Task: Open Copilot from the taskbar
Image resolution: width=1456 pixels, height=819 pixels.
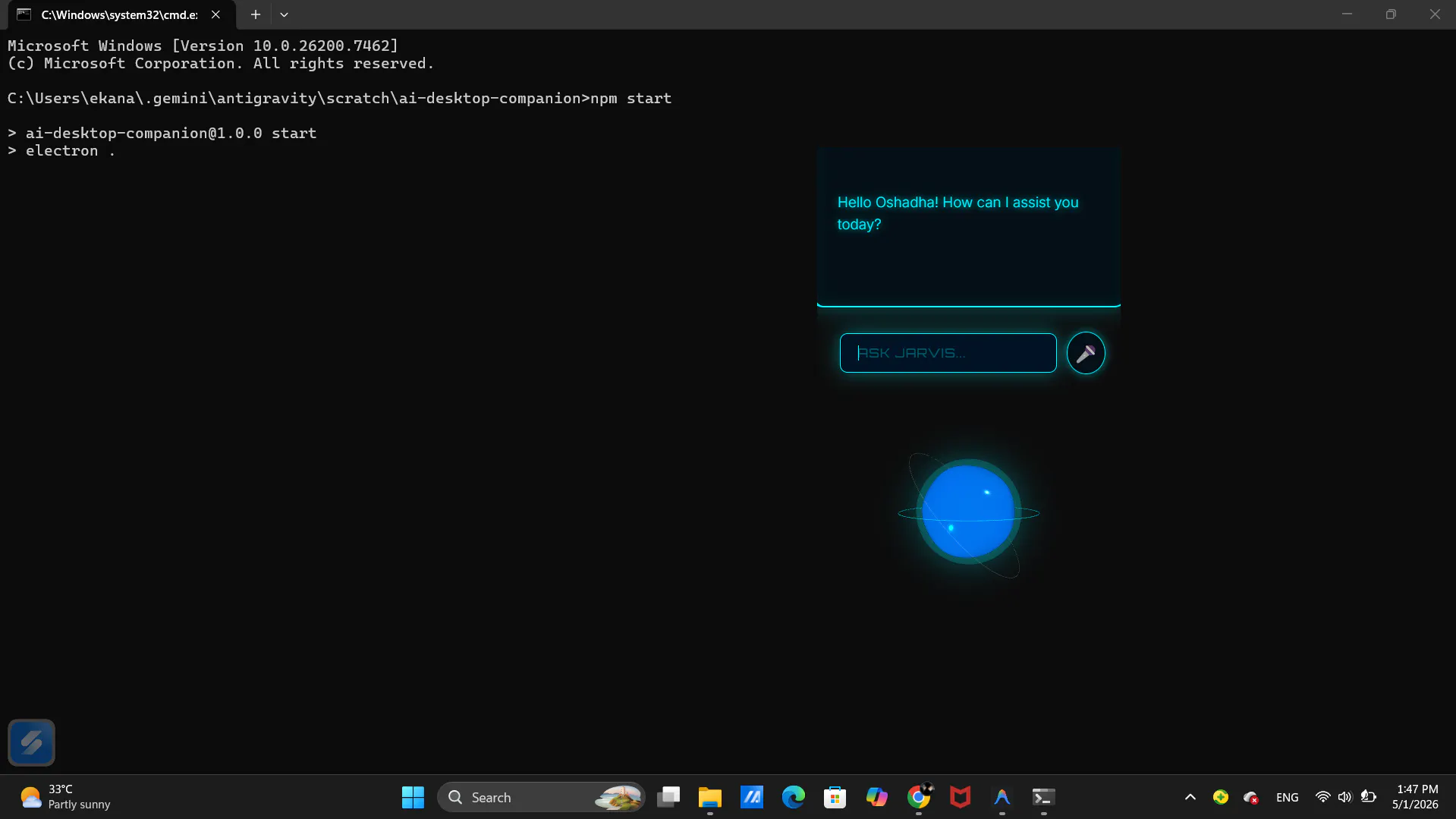Action: coord(877,797)
